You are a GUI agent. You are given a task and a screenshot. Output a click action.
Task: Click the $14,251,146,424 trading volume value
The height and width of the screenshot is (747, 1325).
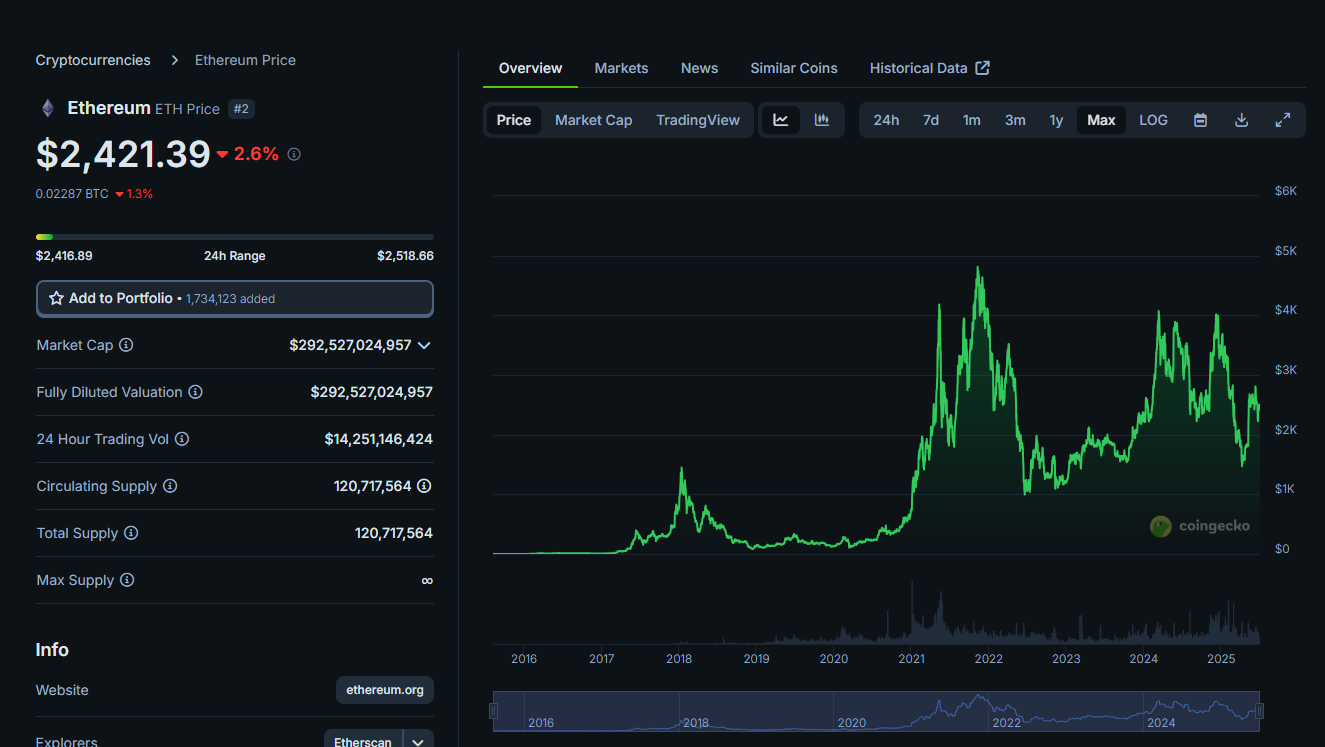click(x=378, y=439)
